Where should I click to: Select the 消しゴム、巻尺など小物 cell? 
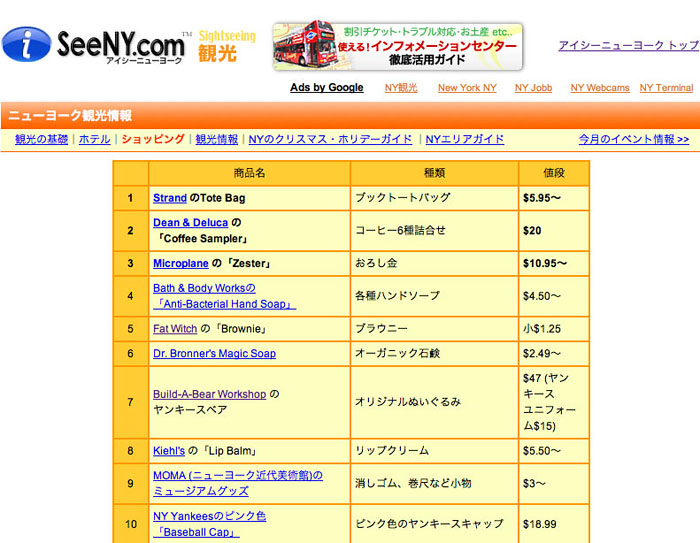[x=434, y=483]
